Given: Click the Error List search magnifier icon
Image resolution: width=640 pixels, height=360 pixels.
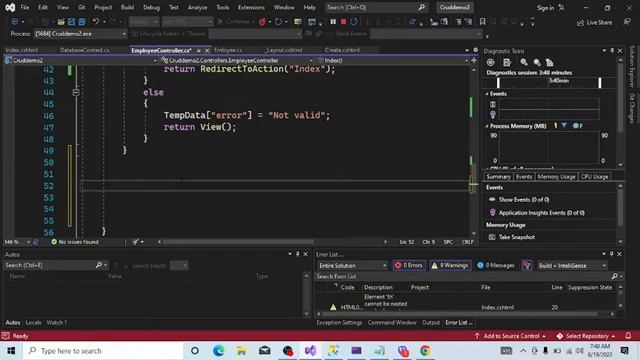Looking at the screenshot, I should [x=615, y=276].
